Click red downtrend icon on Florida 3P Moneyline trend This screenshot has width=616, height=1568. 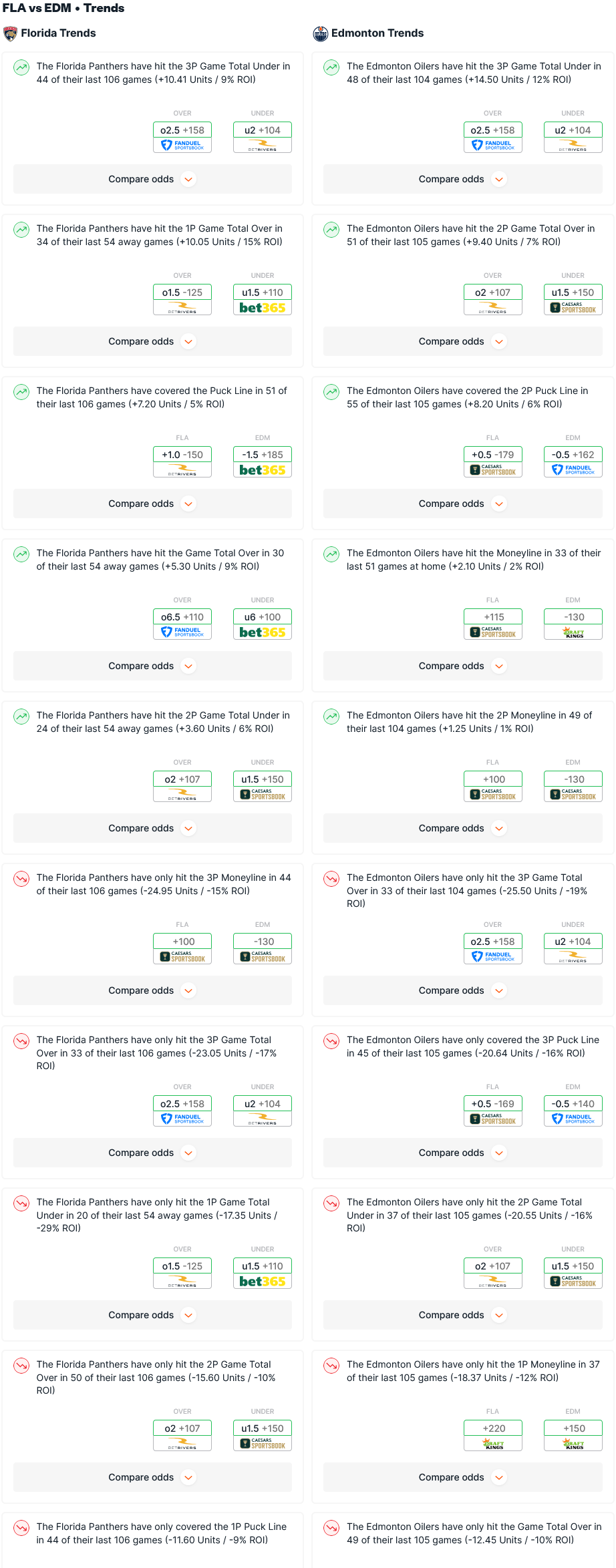pyautogui.click(x=22, y=878)
